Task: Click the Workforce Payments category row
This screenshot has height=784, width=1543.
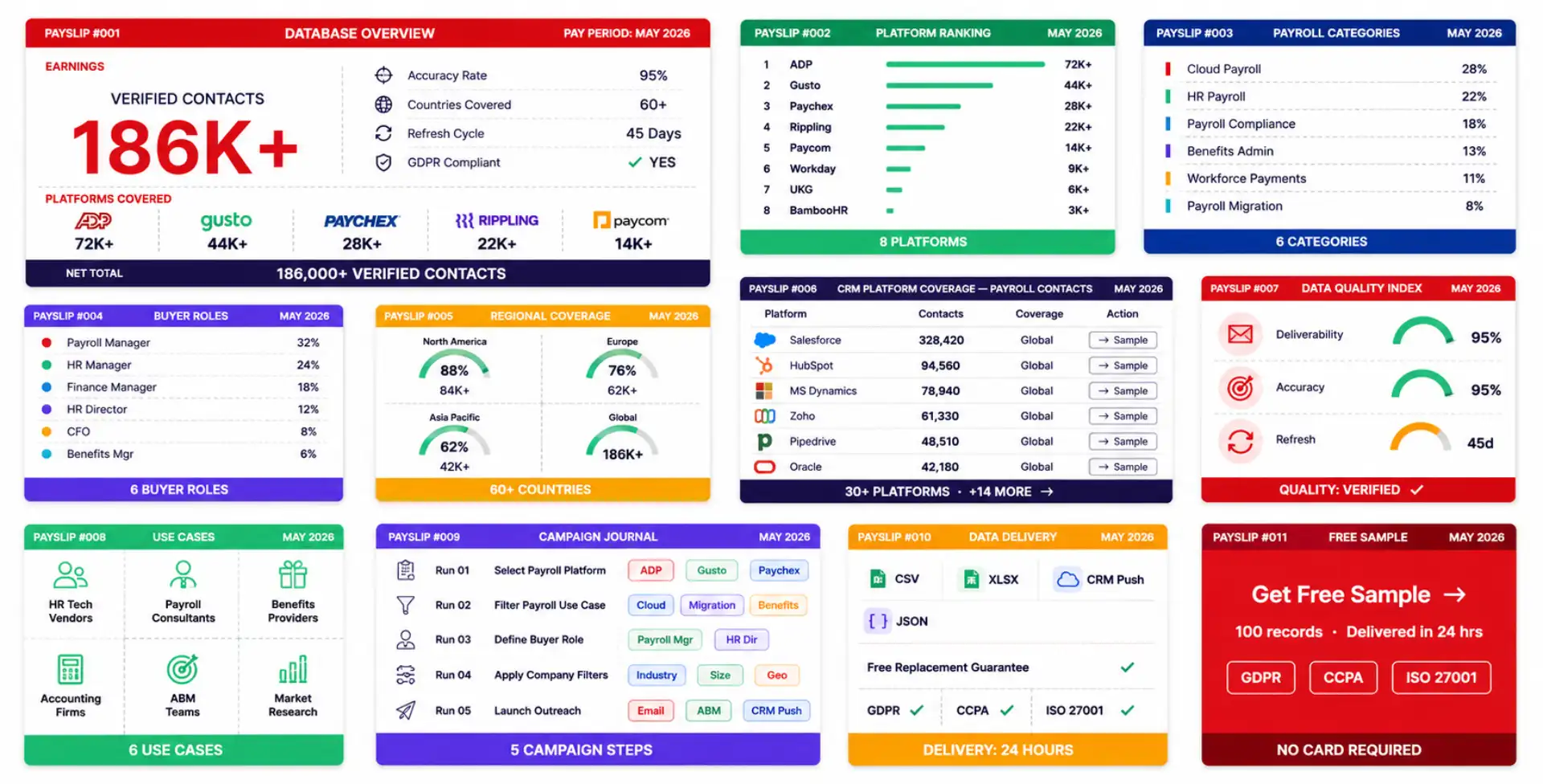Action: pos(1330,178)
